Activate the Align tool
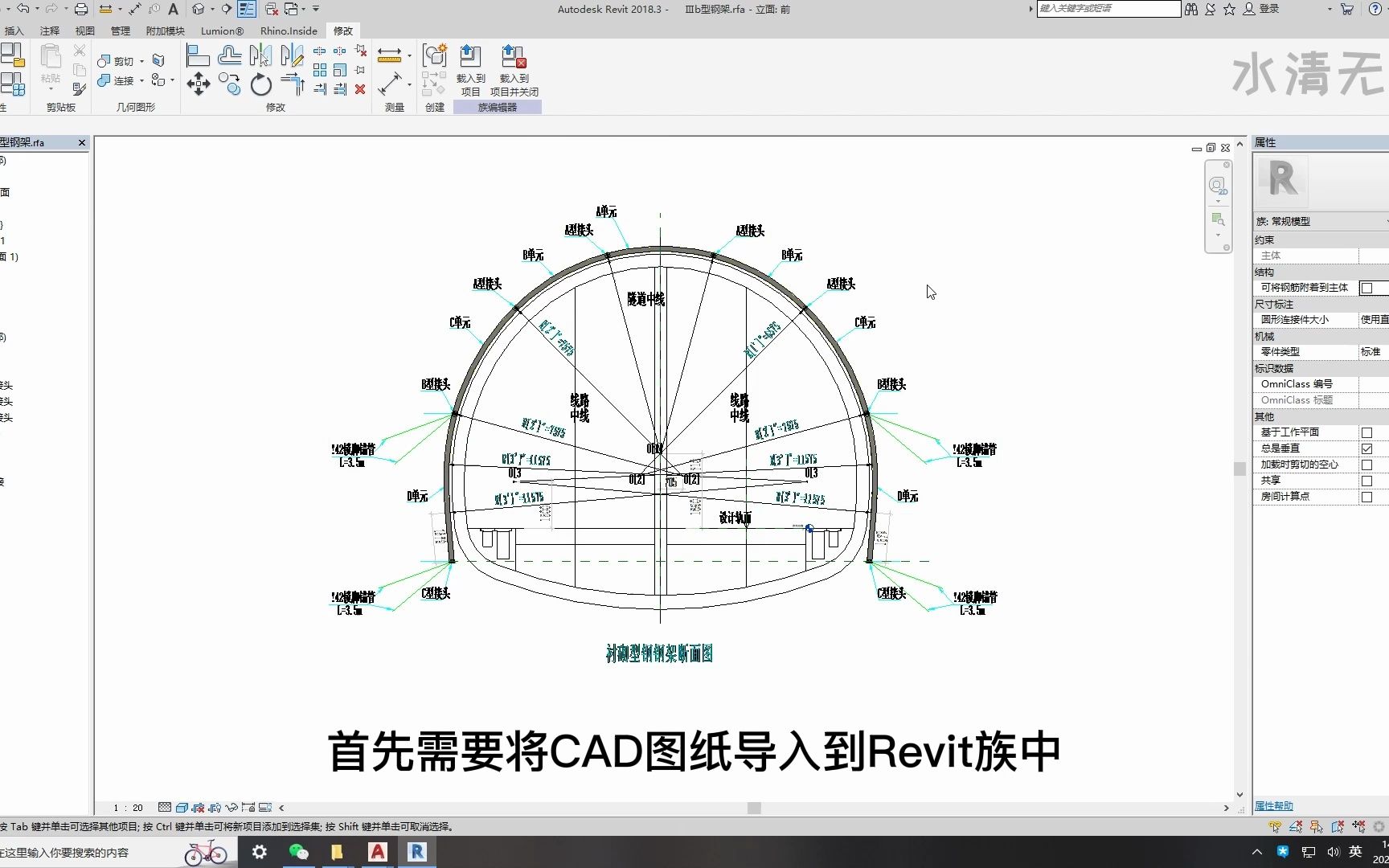 point(197,55)
